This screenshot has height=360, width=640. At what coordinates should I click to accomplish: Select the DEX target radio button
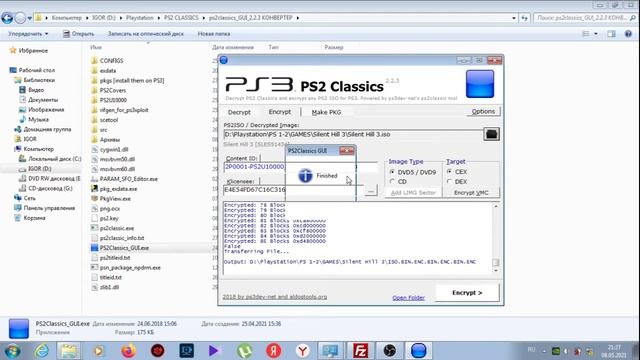457,182
